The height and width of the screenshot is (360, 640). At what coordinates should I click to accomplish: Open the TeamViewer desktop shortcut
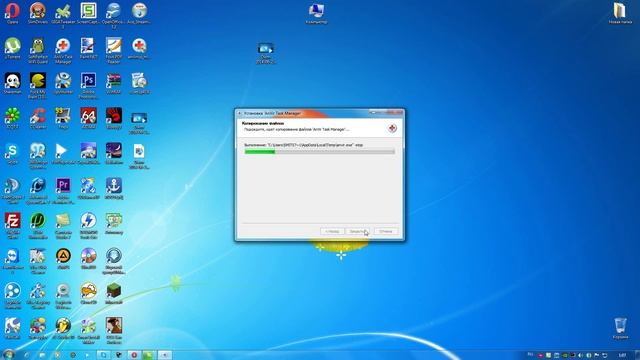pos(12,261)
